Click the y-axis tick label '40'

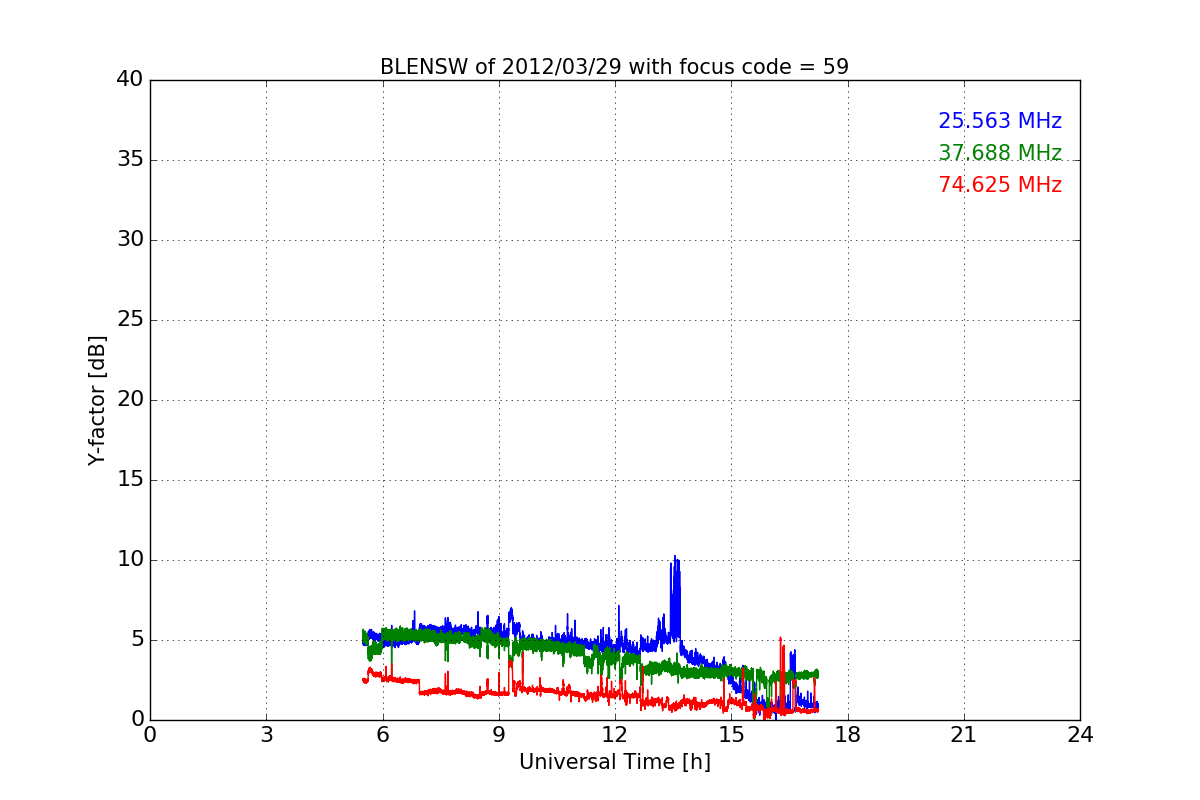coord(130,80)
